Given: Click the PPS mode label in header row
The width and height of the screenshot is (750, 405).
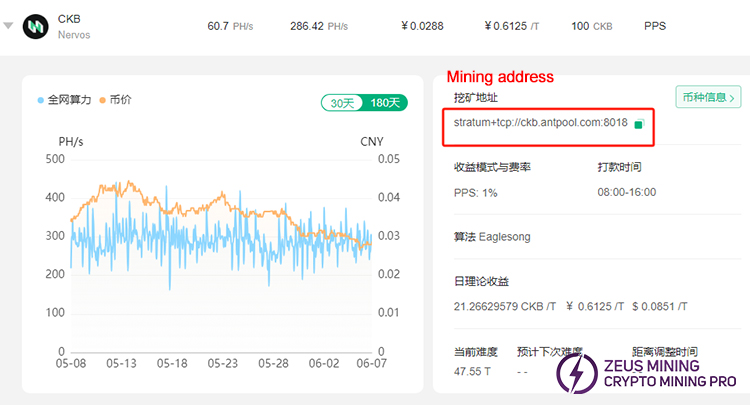Looking at the screenshot, I should point(655,26).
